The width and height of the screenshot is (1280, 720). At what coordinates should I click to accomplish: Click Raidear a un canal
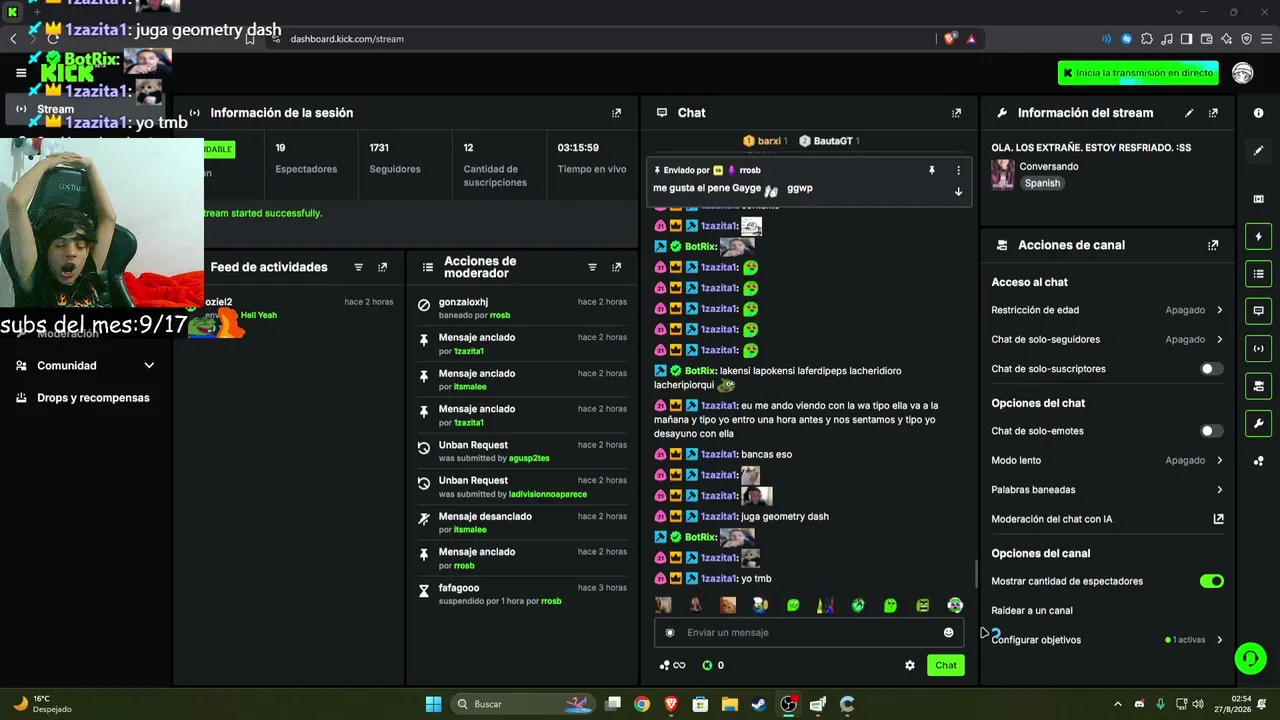point(1032,611)
